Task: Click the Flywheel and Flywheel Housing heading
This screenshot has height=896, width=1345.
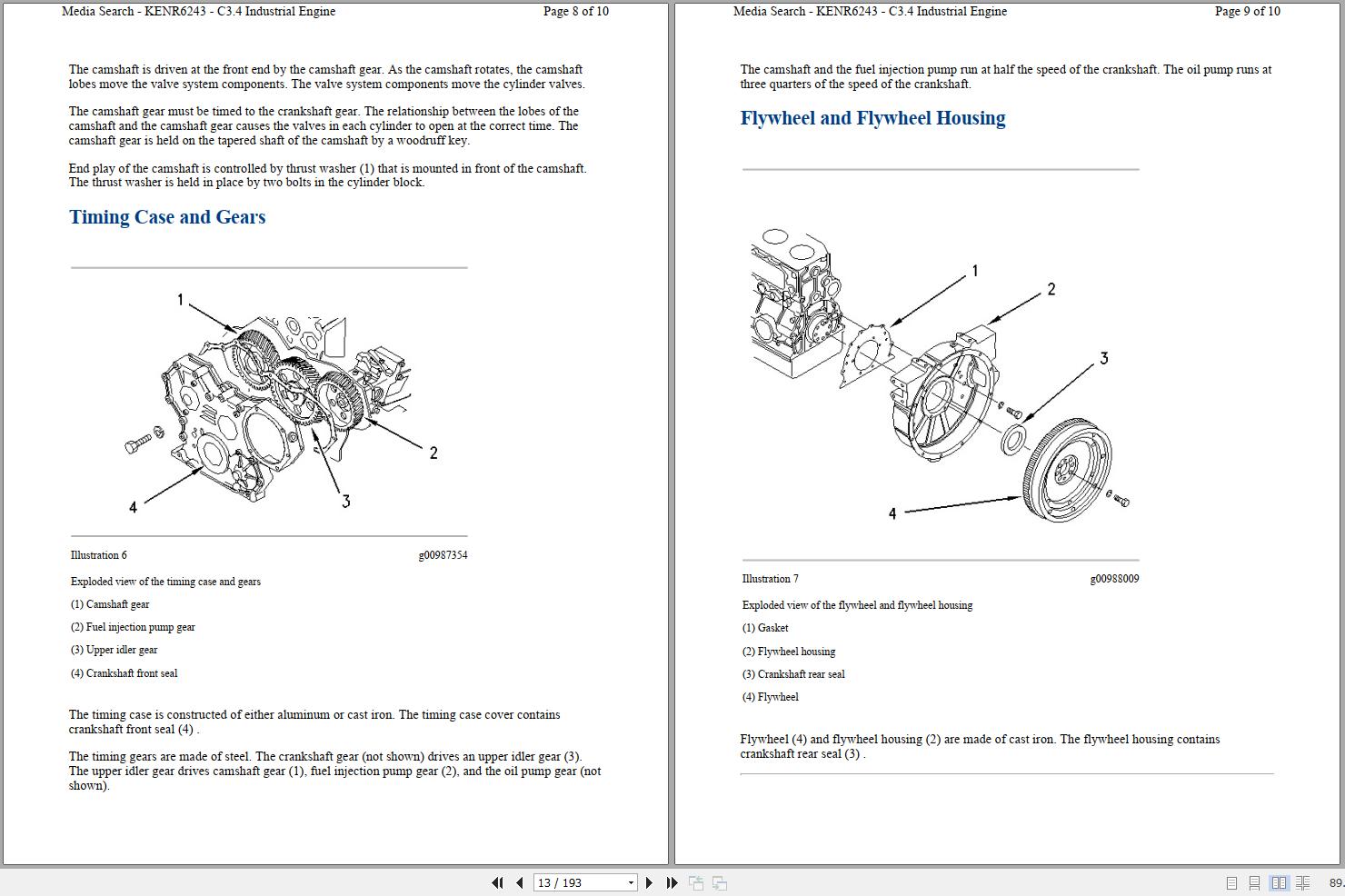Action: click(872, 118)
